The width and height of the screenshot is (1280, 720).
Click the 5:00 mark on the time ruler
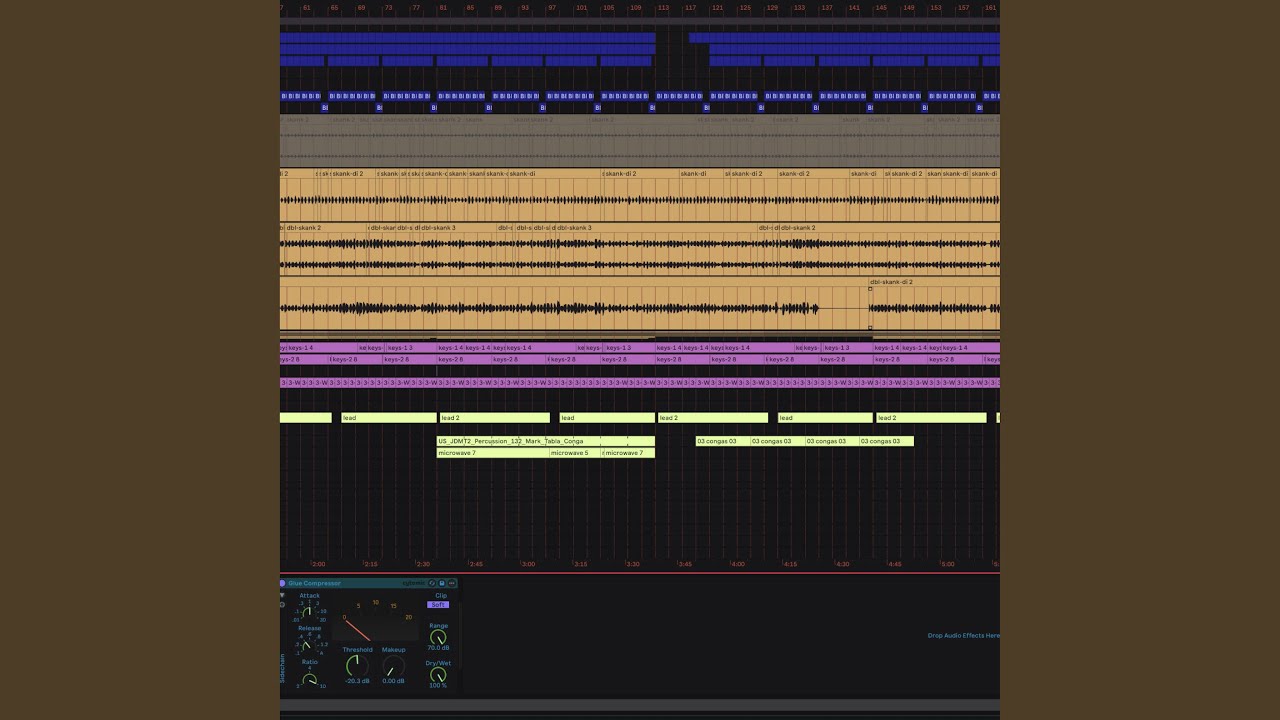[x=948, y=564]
